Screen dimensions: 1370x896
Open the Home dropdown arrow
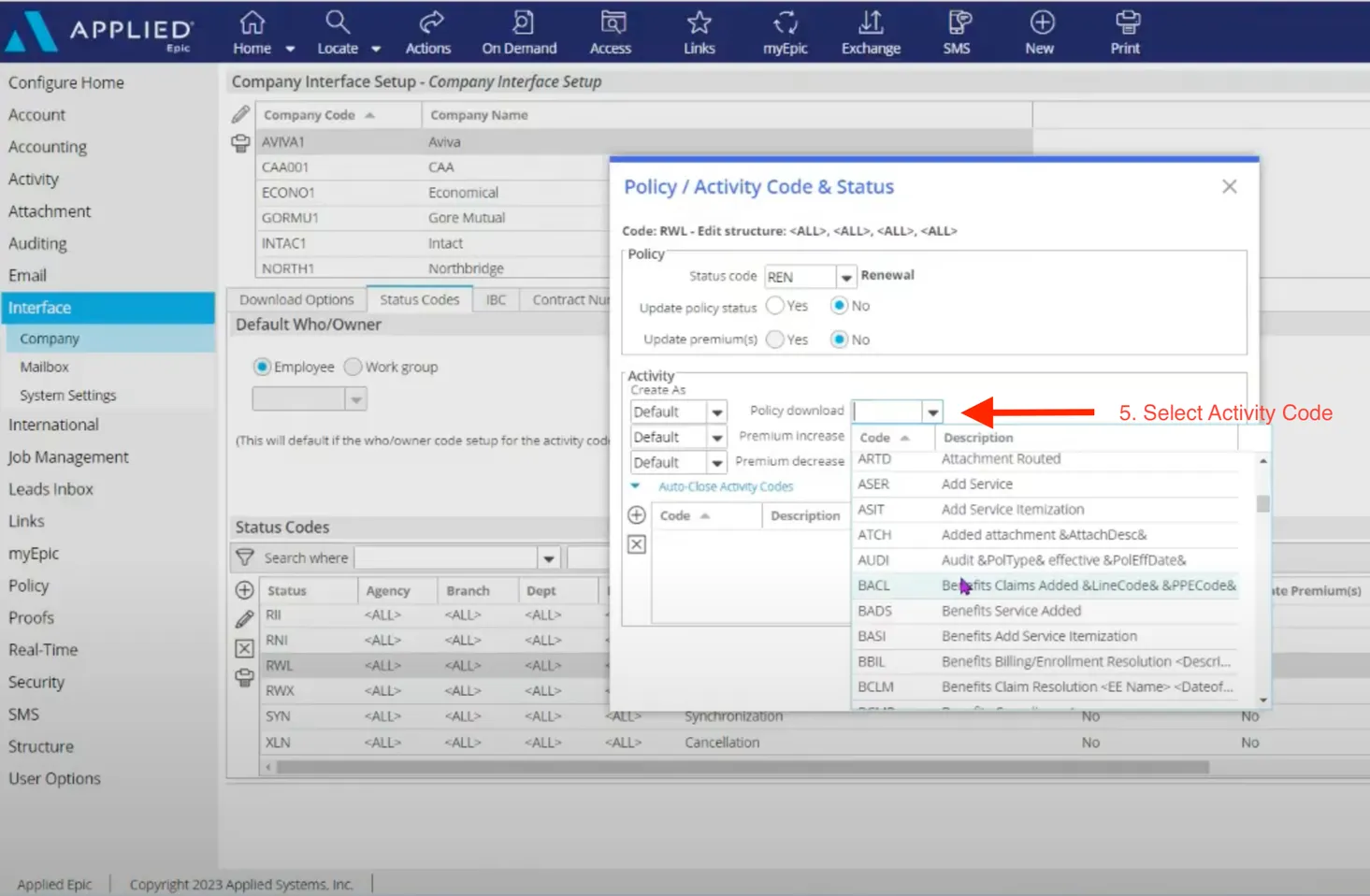tap(290, 49)
